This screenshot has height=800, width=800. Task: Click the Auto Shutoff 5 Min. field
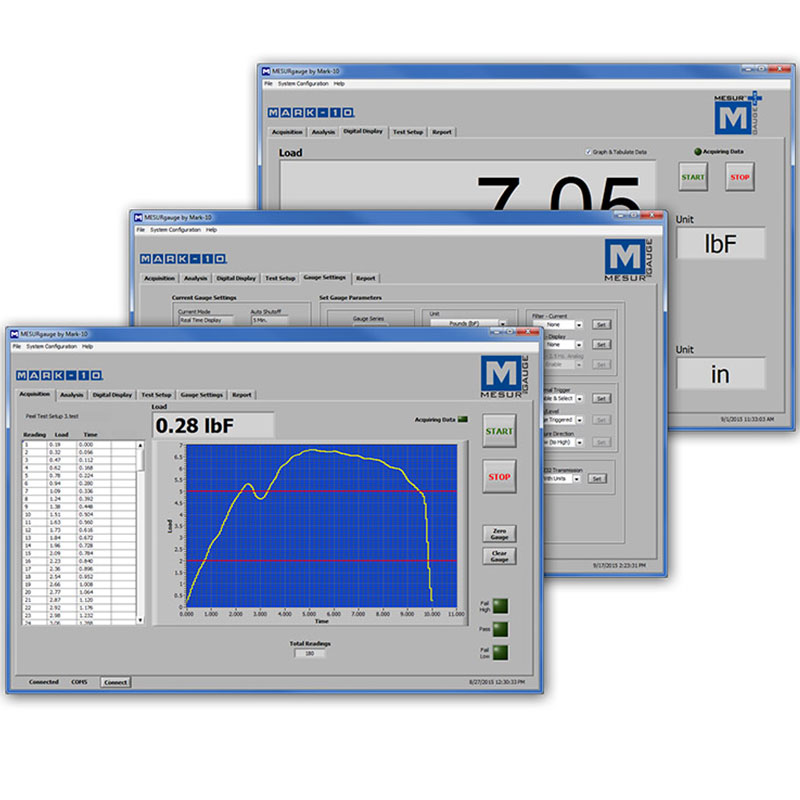(x=269, y=320)
